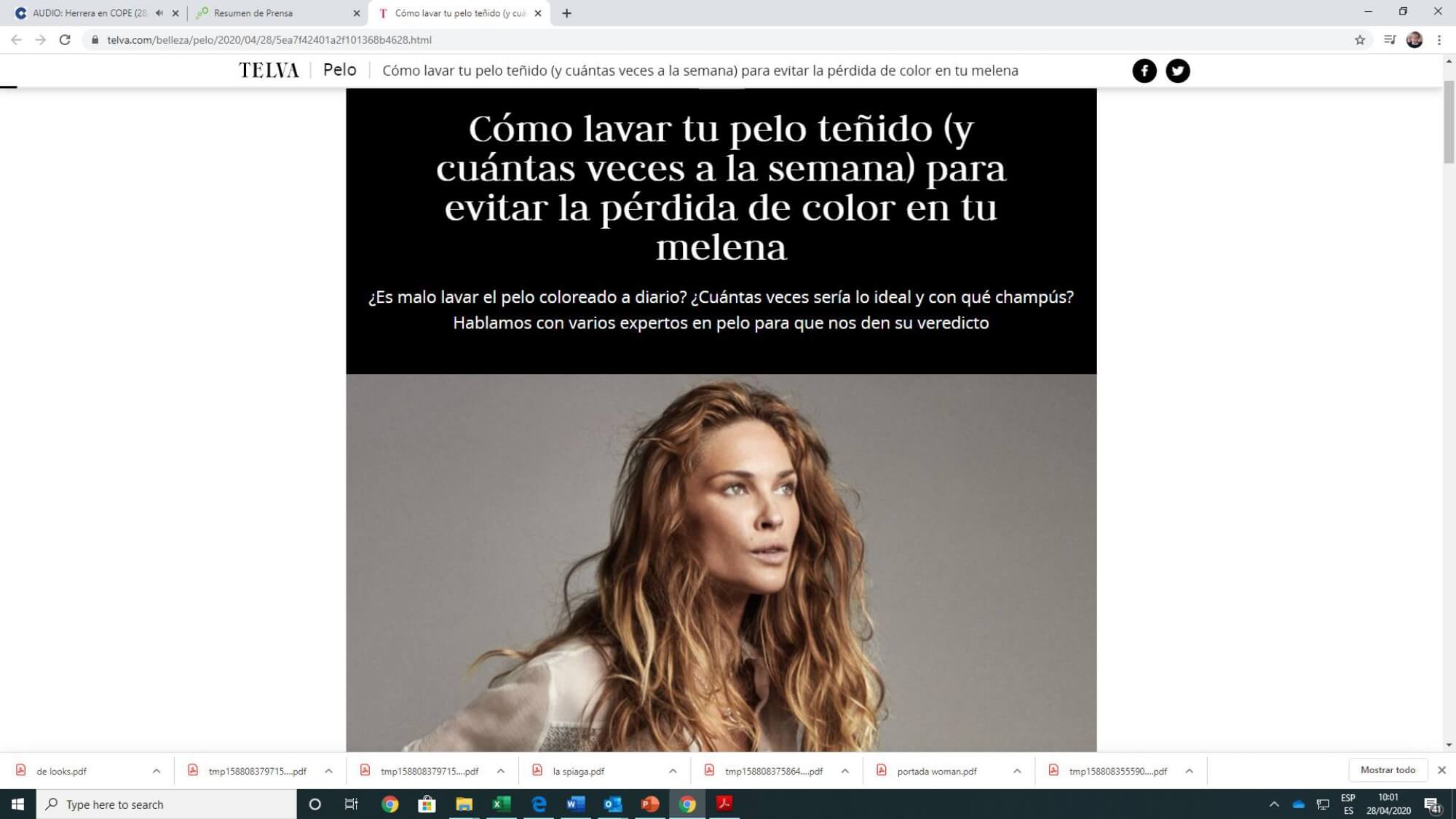Open options arrow for portada woman.pdf

point(1017,771)
